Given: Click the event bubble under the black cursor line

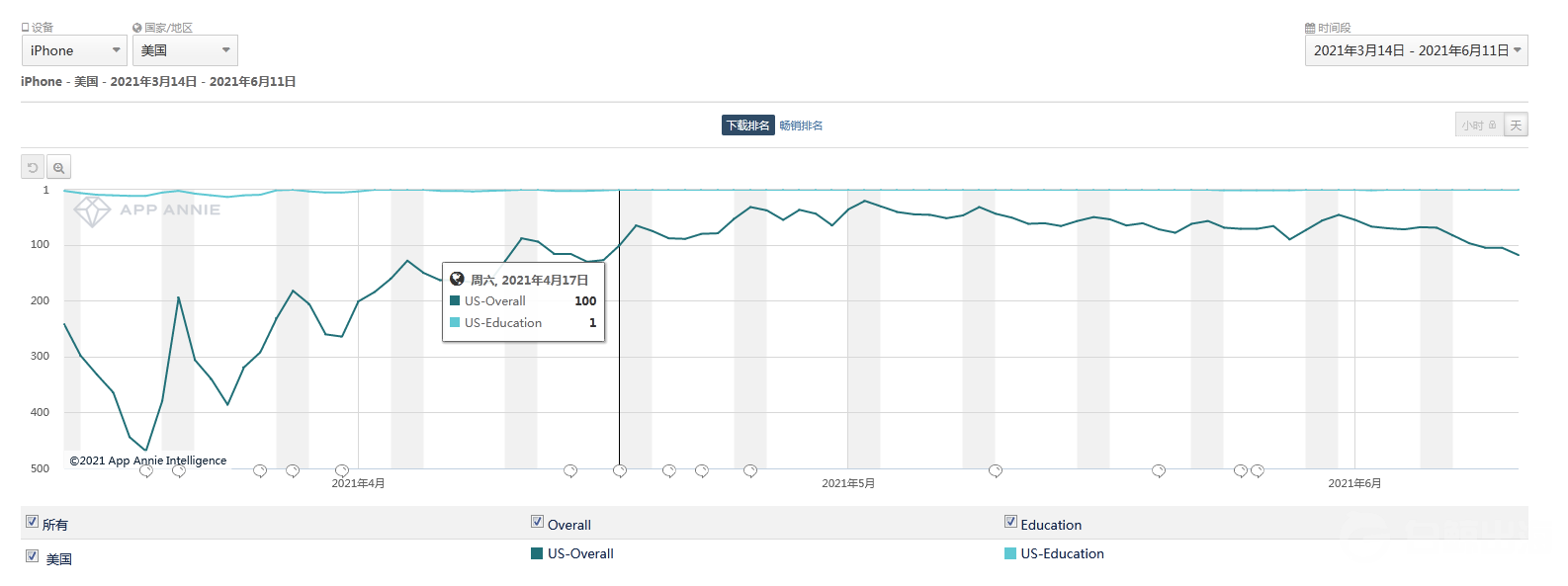Looking at the screenshot, I should pos(620,470).
